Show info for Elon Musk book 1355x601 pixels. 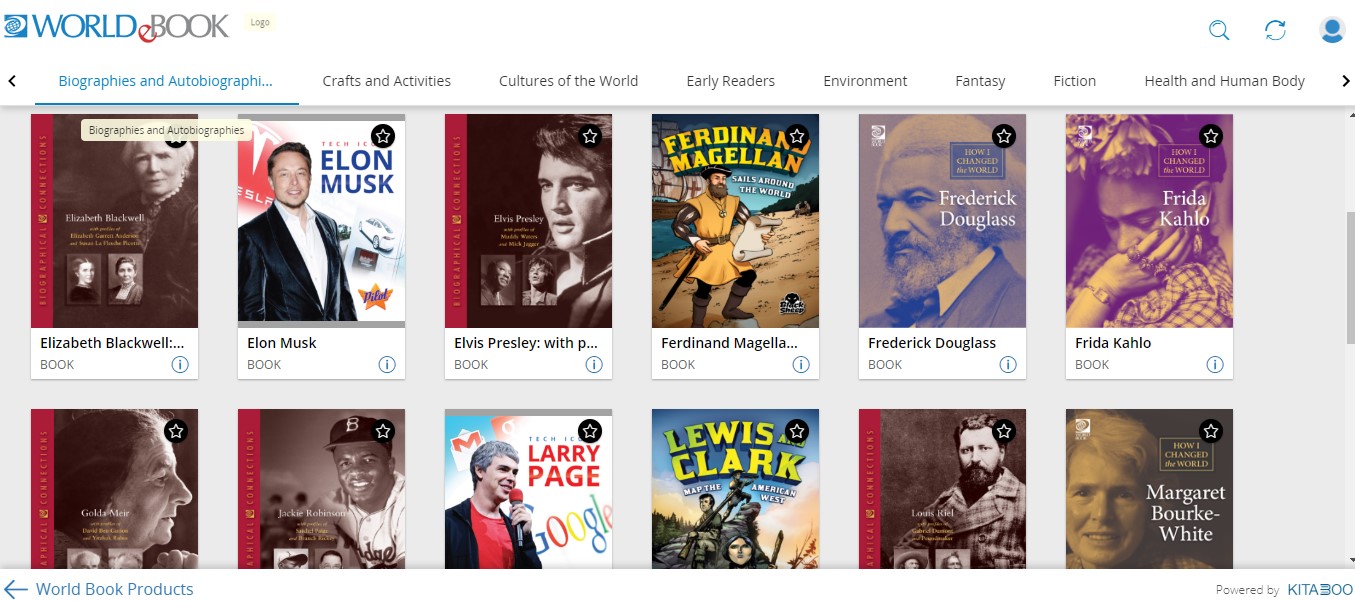pos(387,364)
